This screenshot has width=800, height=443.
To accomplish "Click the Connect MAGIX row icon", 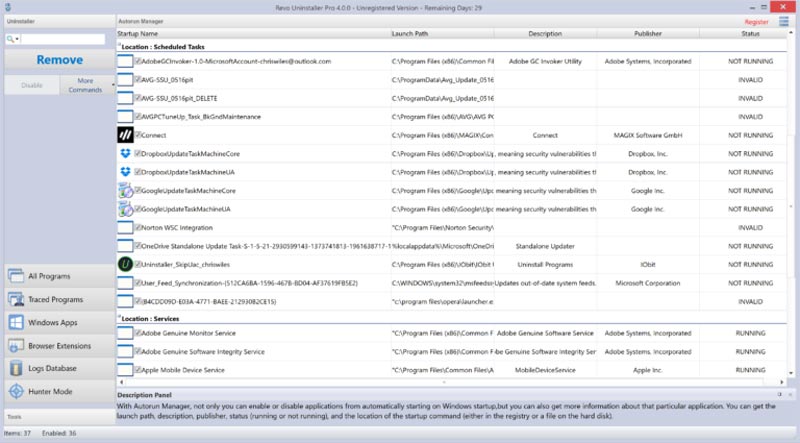I will (x=125, y=135).
